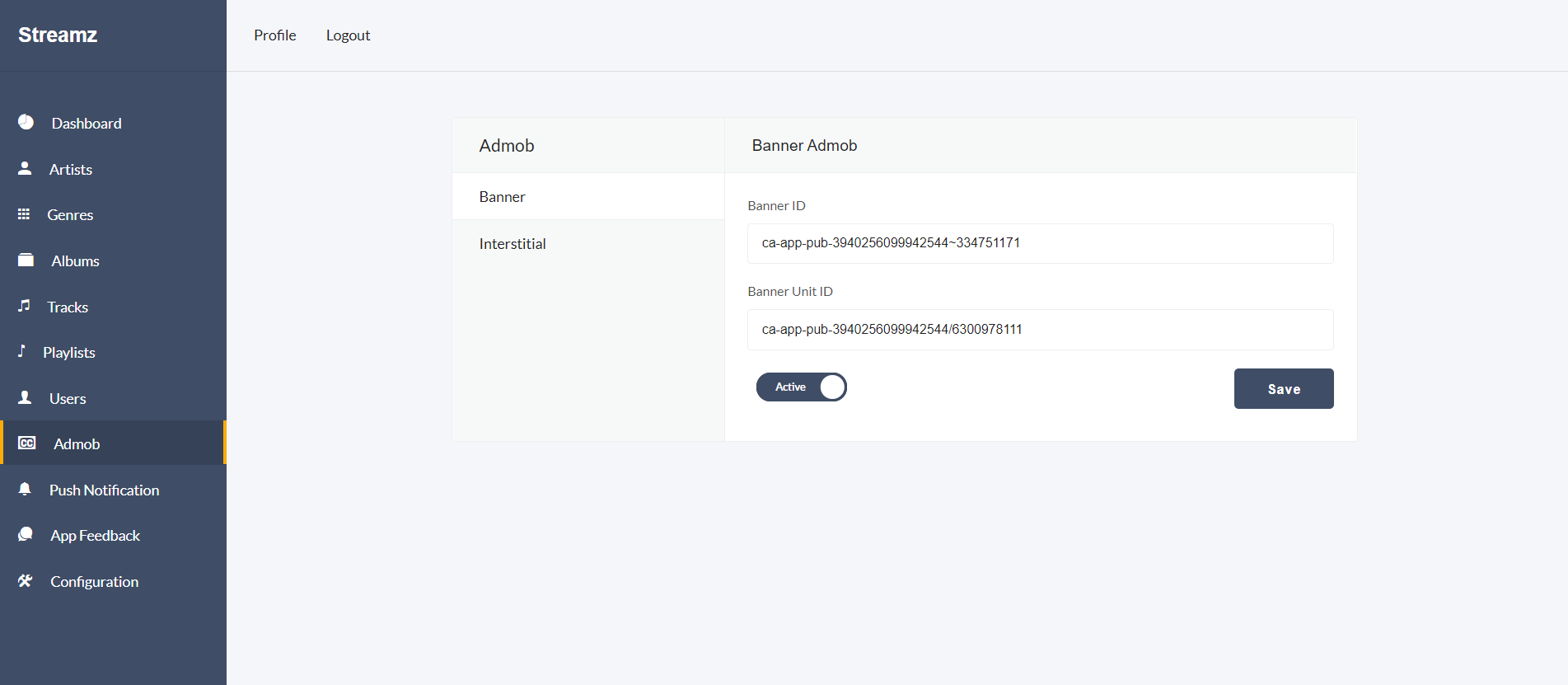Focus the Banner ID input field
The image size is (1568, 685).
[1040, 243]
